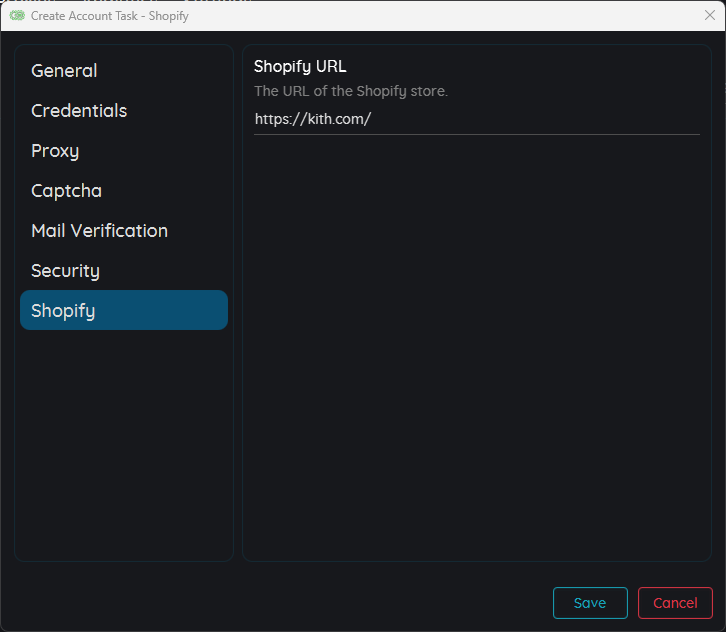Show the Security settings tab
The height and width of the screenshot is (632, 726).
click(65, 271)
